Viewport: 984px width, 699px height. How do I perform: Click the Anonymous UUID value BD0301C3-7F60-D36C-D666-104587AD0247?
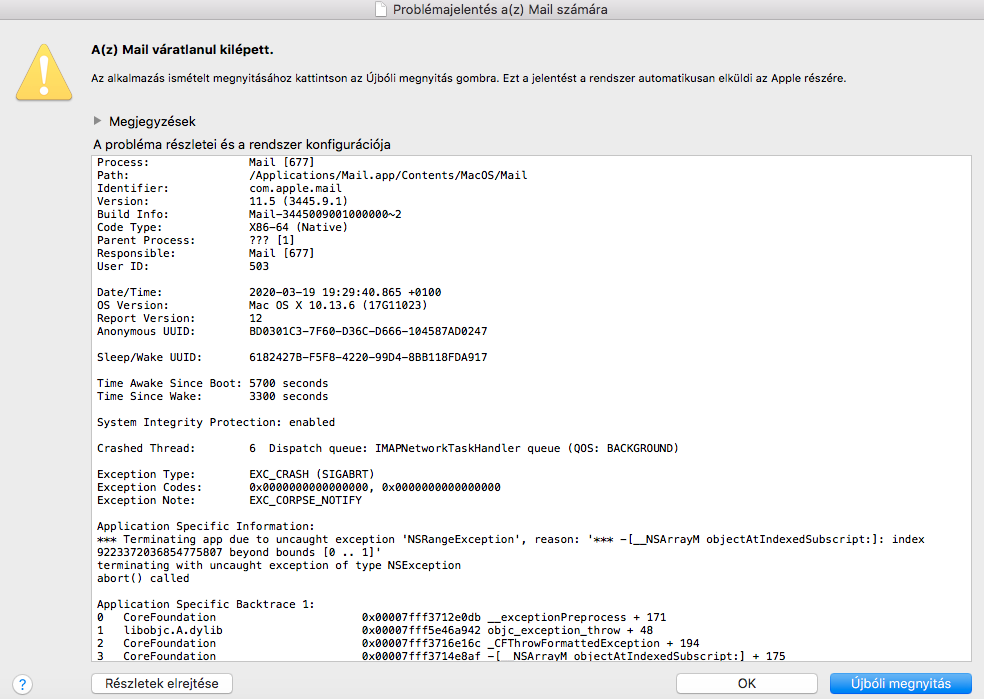click(x=368, y=331)
